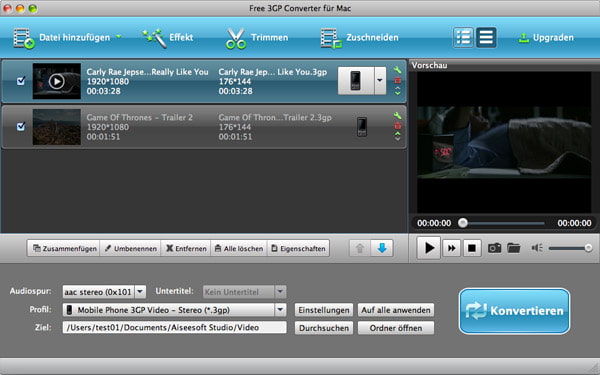This screenshot has width=600, height=375.
Task: Open Audiospur dropdown
Action: (104, 292)
